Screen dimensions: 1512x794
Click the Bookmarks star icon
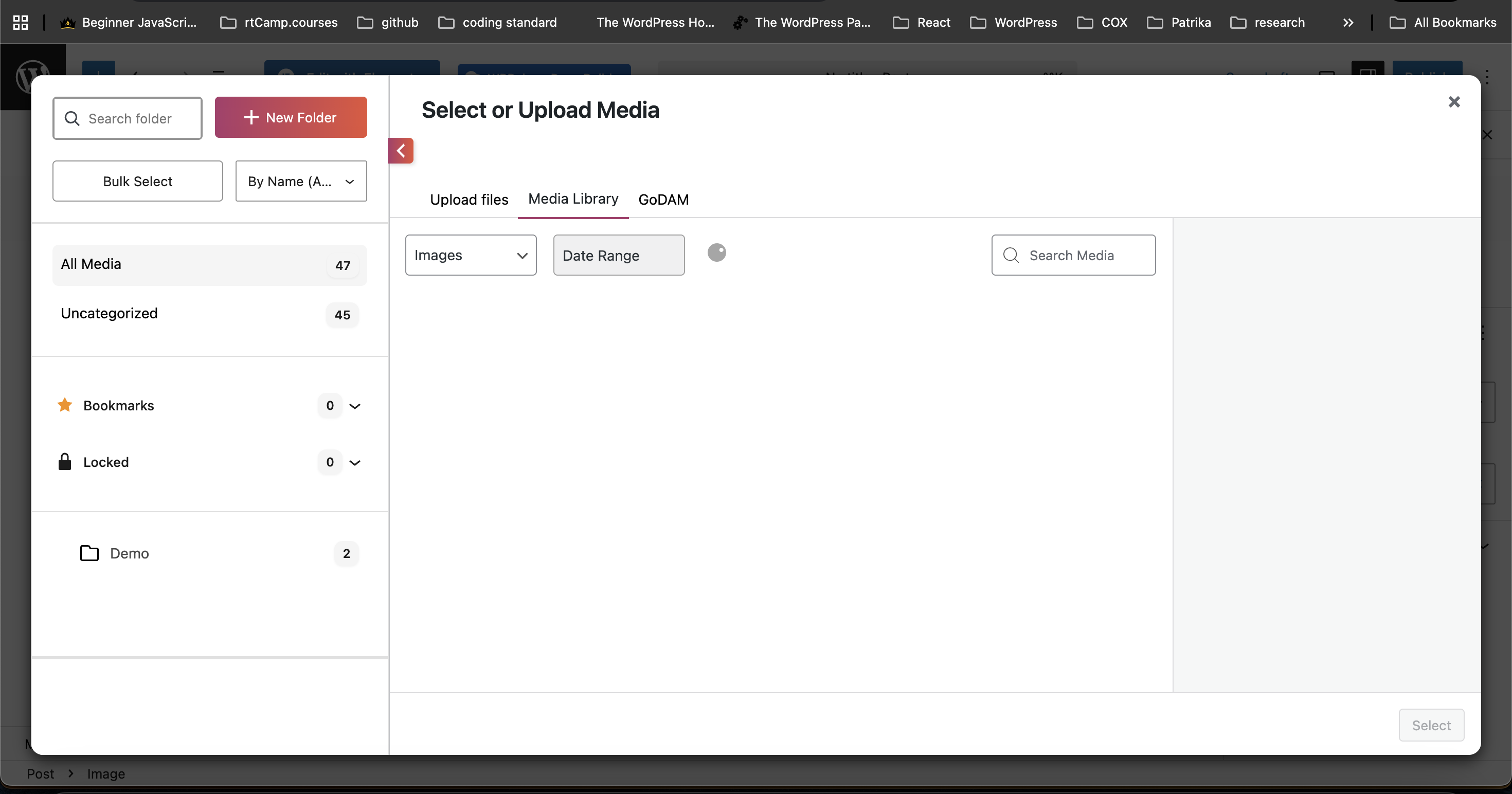pos(65,405)
